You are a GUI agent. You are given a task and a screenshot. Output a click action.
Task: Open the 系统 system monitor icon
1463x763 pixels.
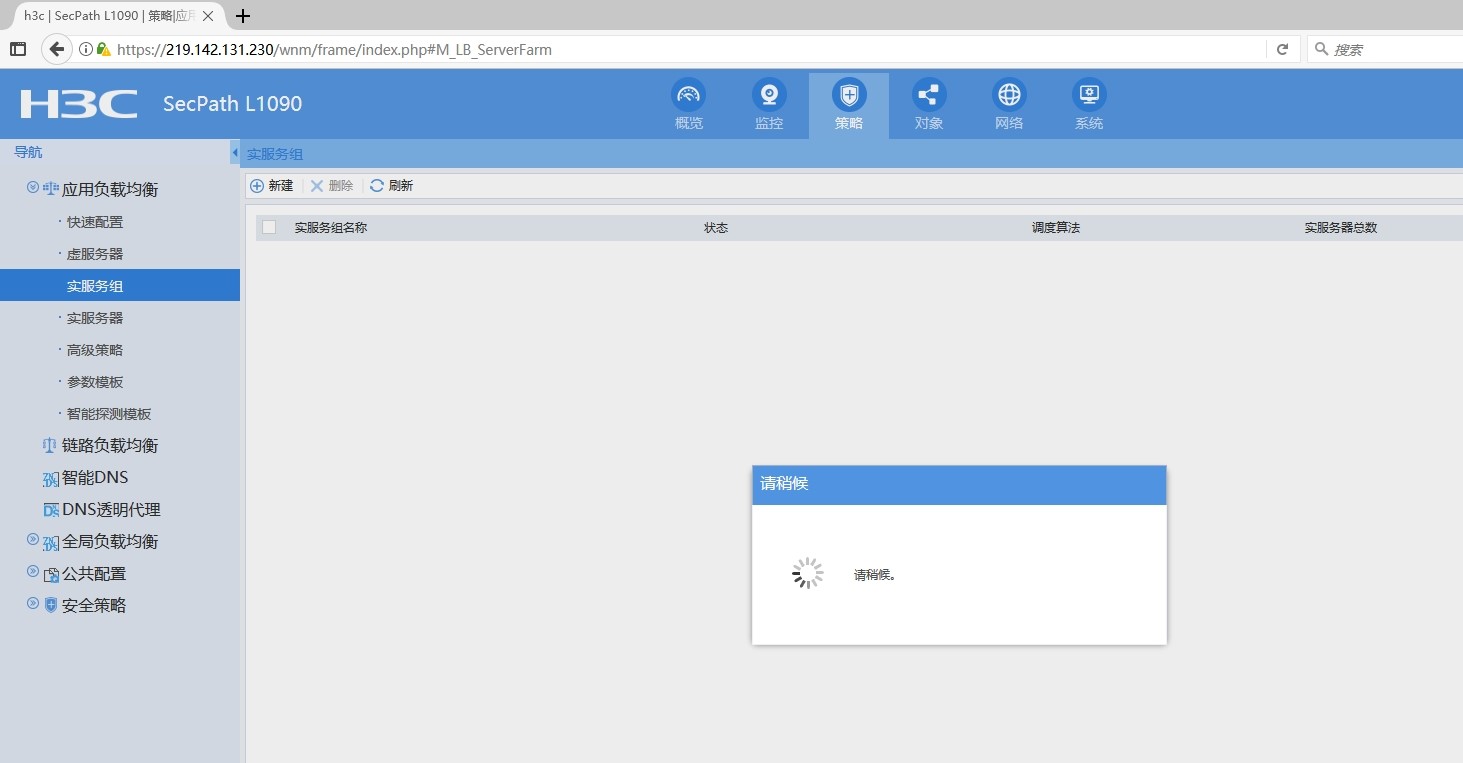pos(1089,96)
